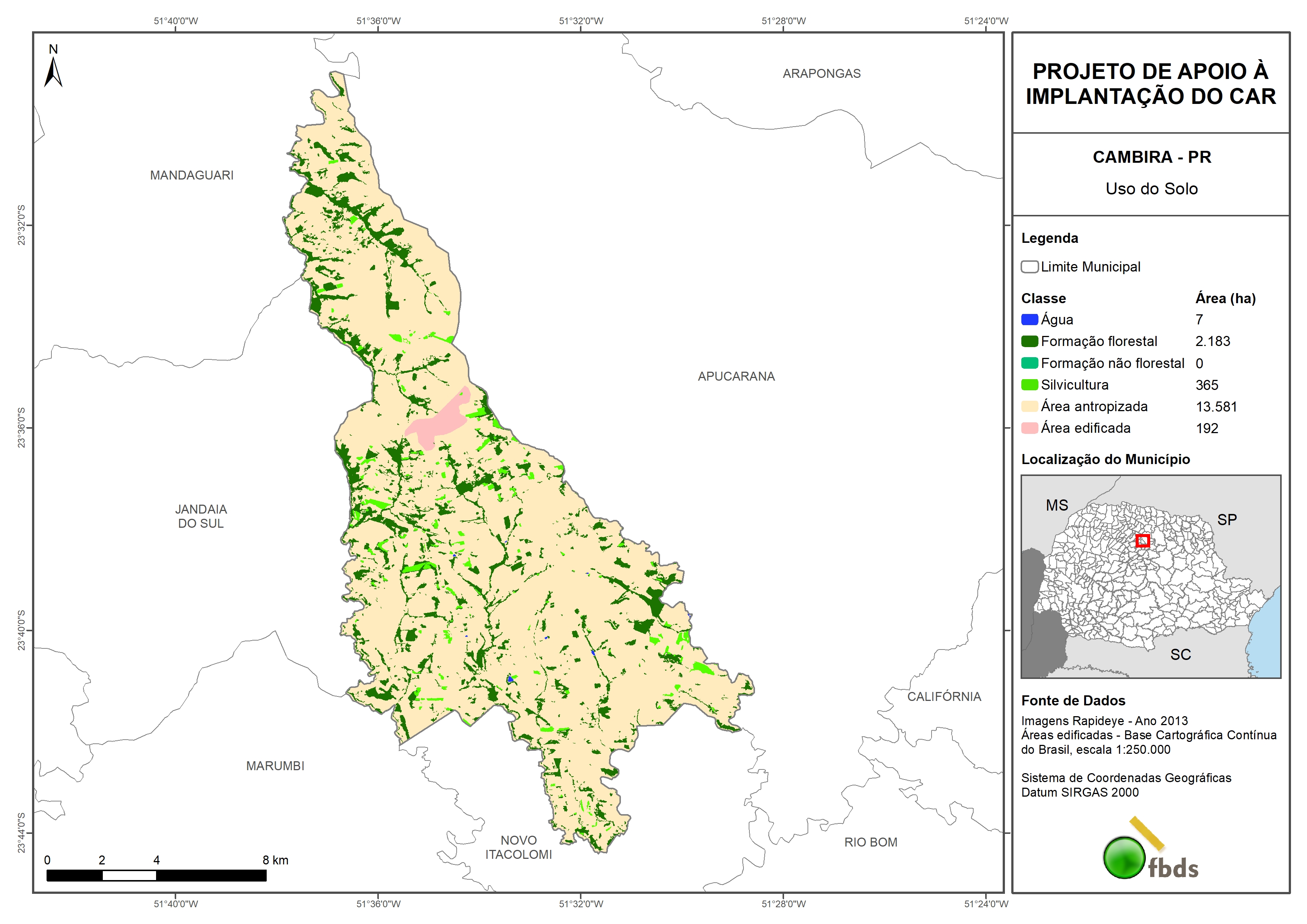
Task: Click the Formação florestal dark green swatch
Action: coord(1029,342)
